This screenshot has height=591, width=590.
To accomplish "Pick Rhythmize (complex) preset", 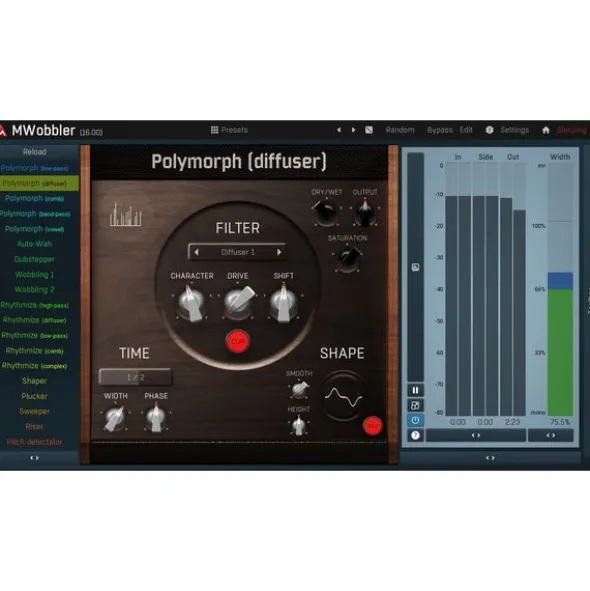I will (x=34, y=366).
